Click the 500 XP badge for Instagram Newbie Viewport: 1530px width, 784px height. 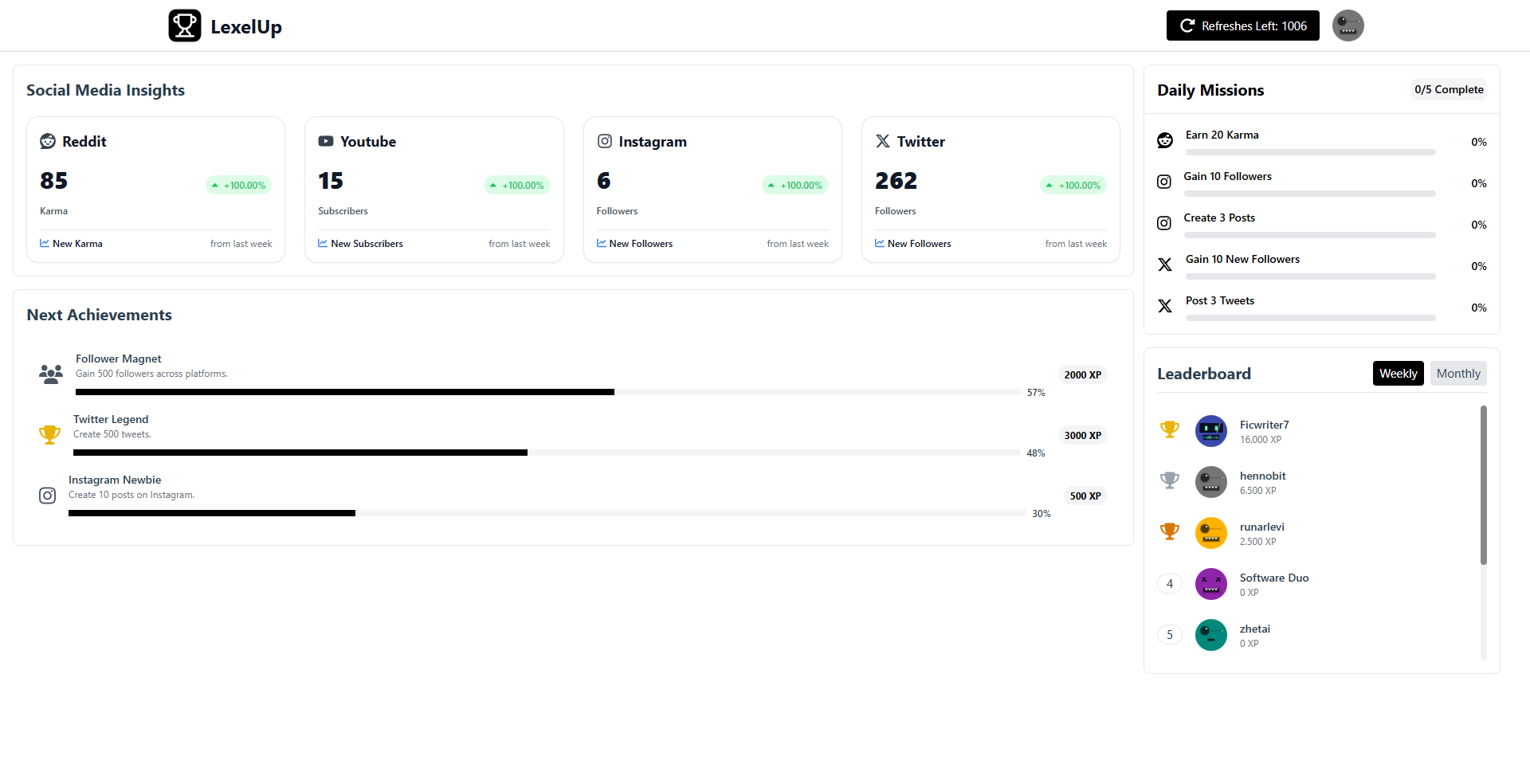click(1085, 496)
